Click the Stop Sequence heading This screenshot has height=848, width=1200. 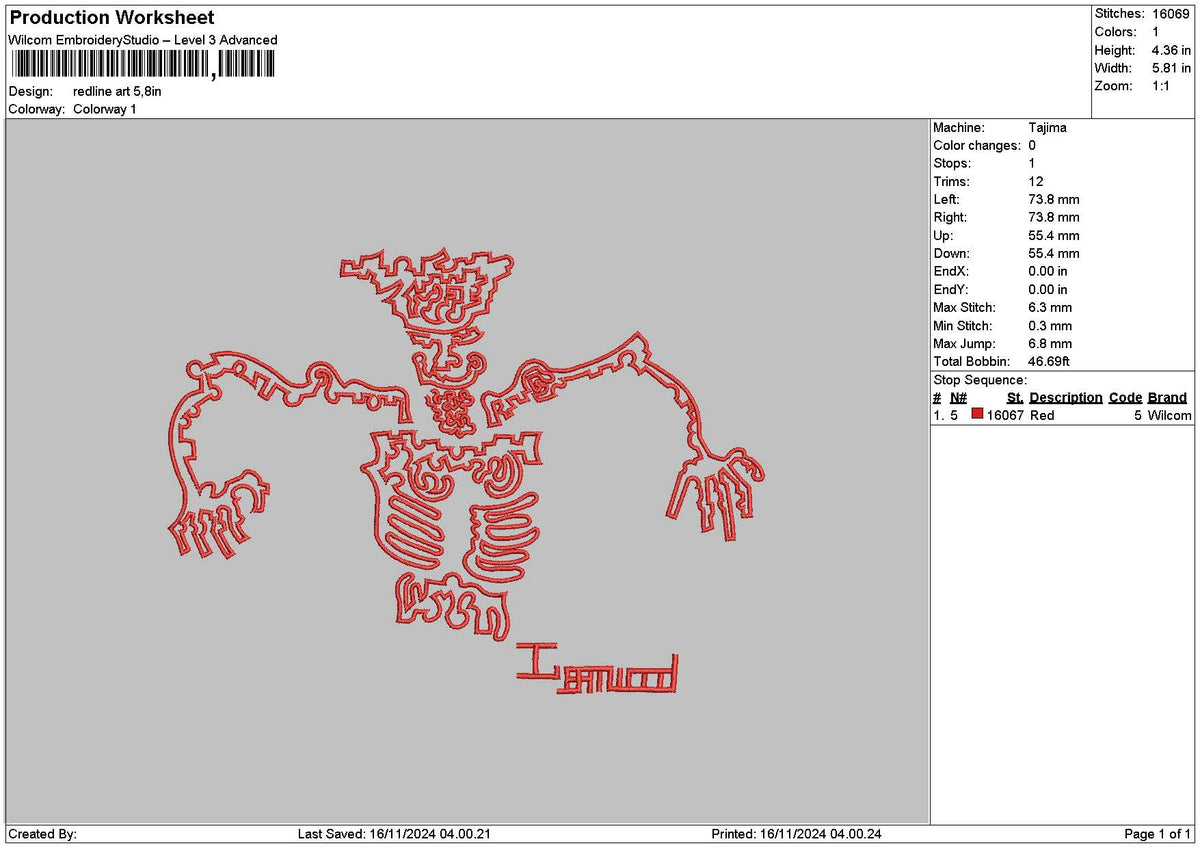[x=980, y=380]
